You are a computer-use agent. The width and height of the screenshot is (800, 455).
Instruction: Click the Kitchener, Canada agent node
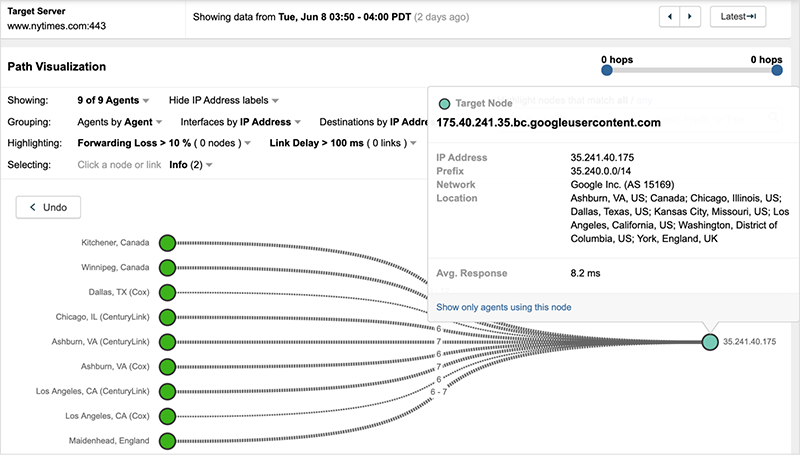pos(167,242)
